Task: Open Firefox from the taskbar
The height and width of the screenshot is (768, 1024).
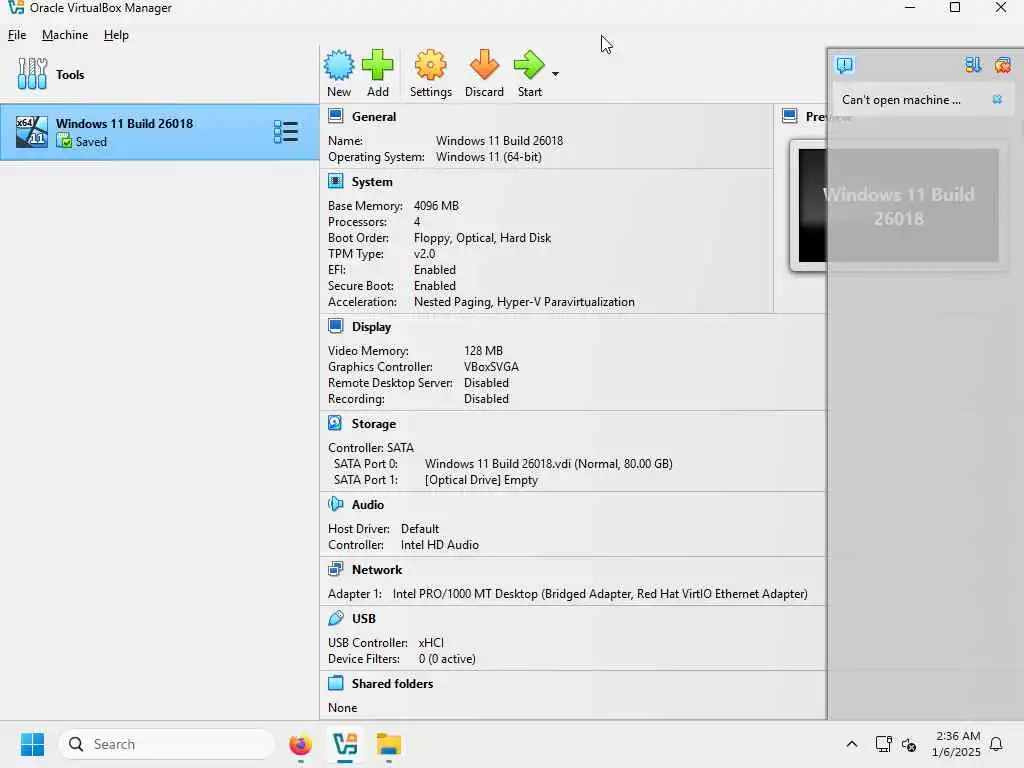Action: pyautogui.click(x=300, y=744)
